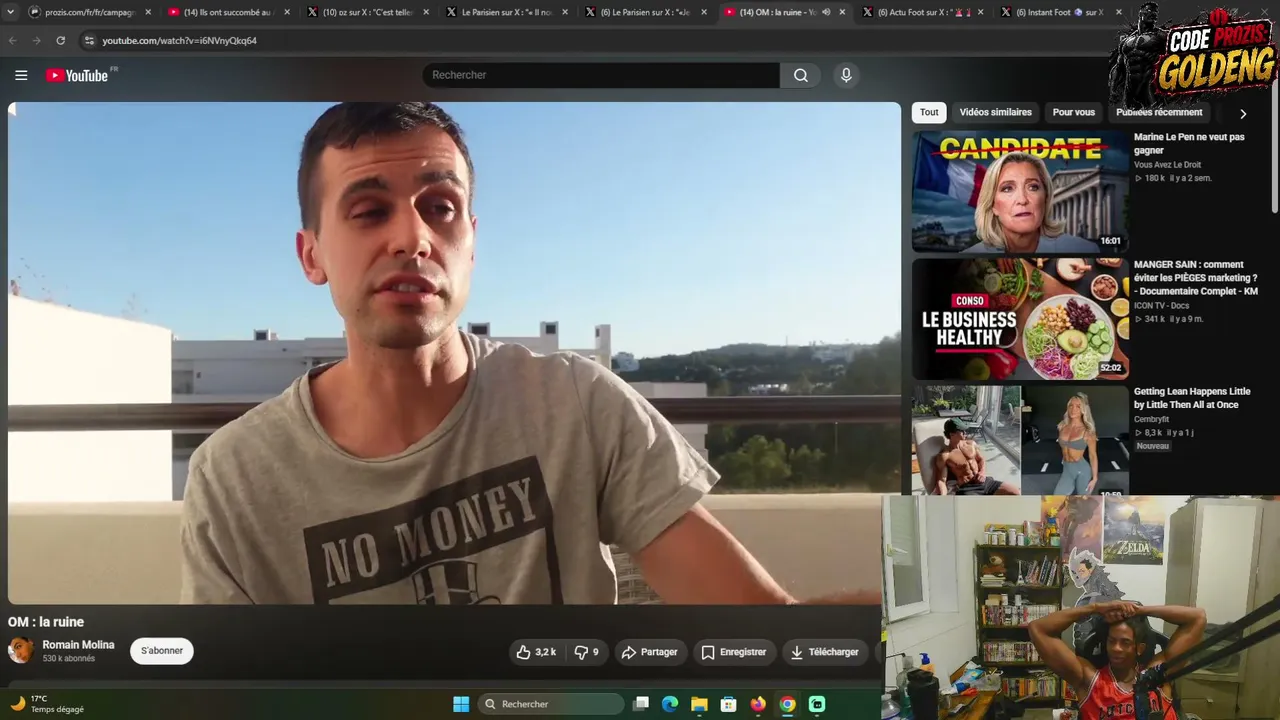The image size is (1280, 720).
Task: Select the 'Vidéos similaires' filter chip
Action: pos(995,113)
